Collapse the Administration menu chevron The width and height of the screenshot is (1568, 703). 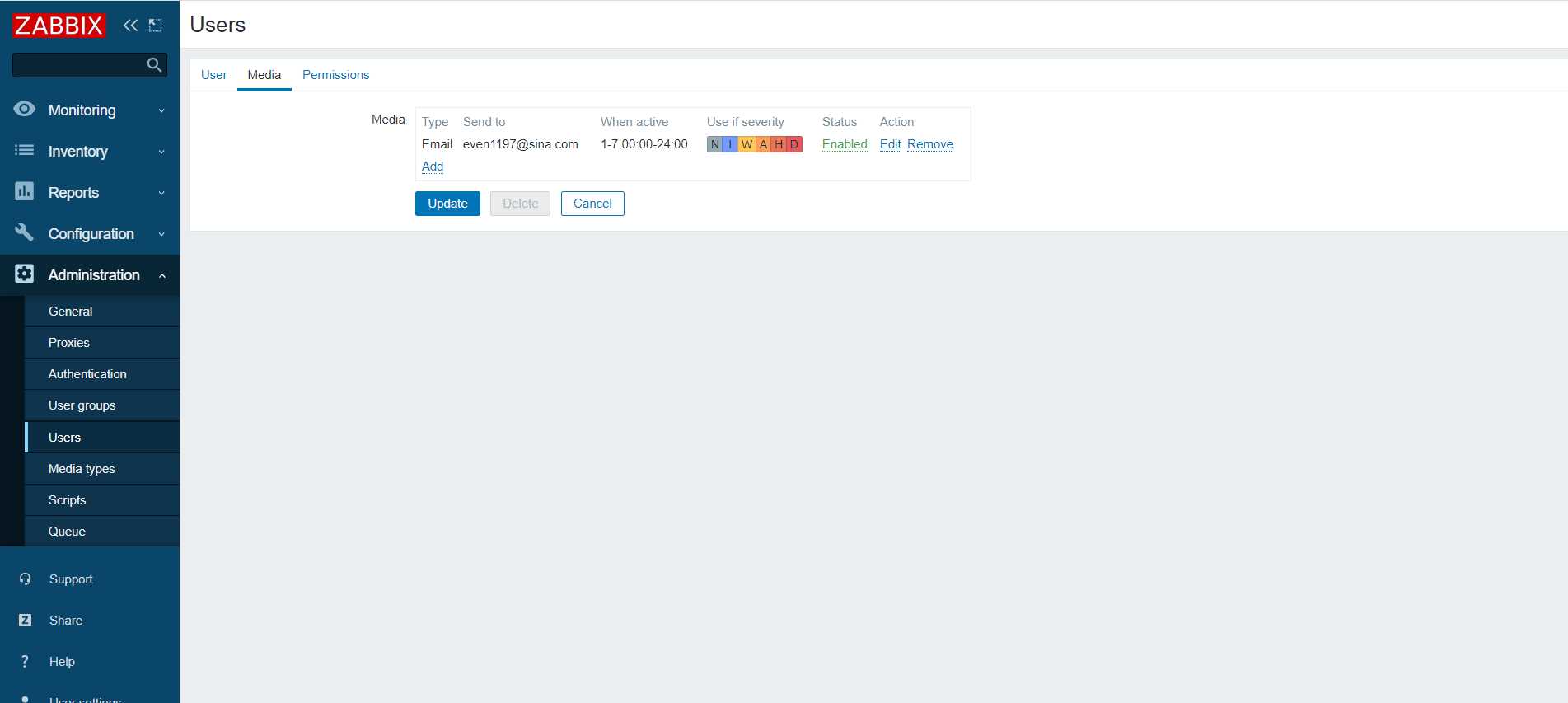pyautogui.click(x=161, y=275)
